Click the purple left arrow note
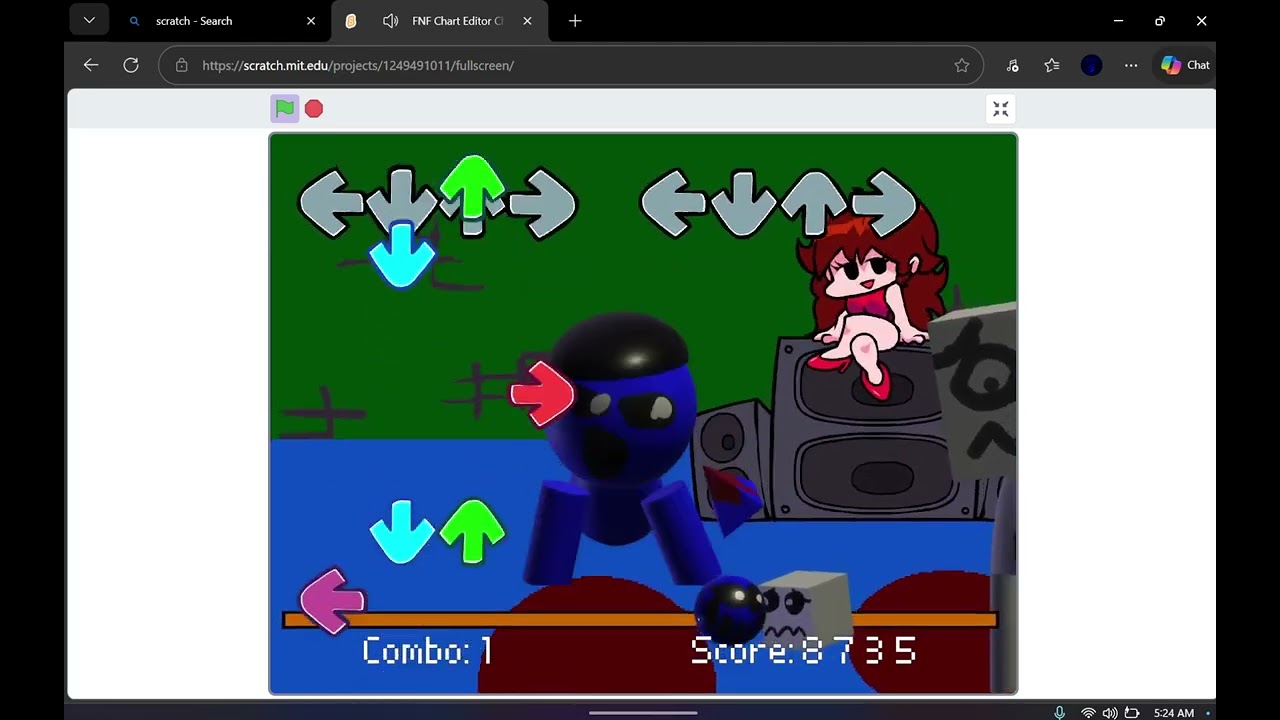Screen dimensions: 1280x720 pyautogui.click(x=333, y=601)
